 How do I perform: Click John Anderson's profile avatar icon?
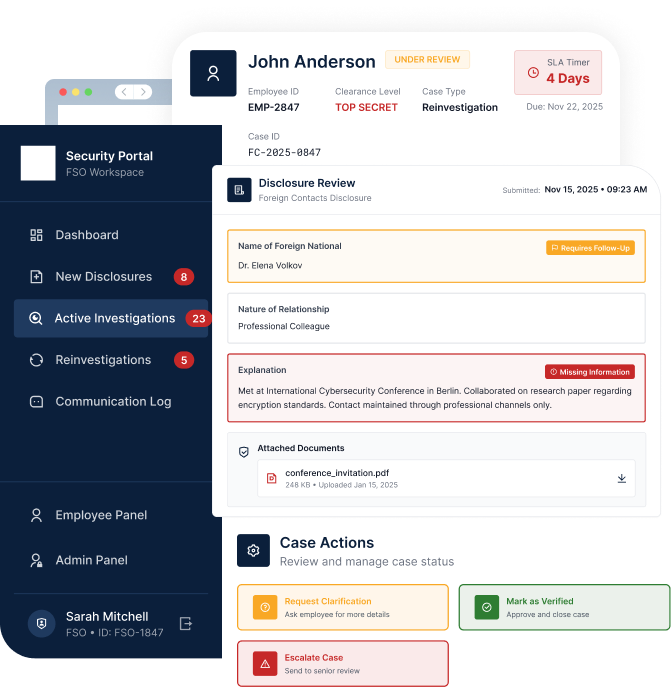[213, 73]
